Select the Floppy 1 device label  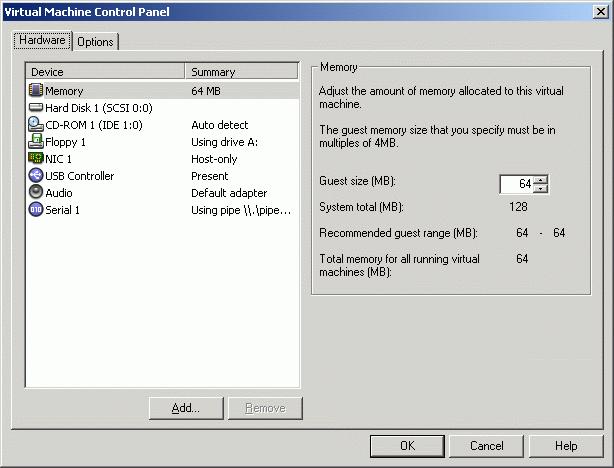coord(65,142)
